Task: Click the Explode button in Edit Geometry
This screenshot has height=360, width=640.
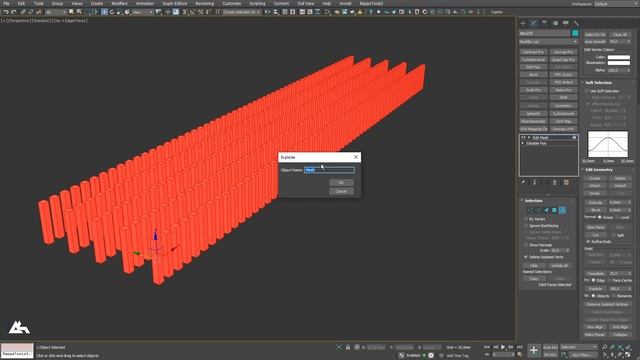Action: pyautogui.click(x=595, y=289)
